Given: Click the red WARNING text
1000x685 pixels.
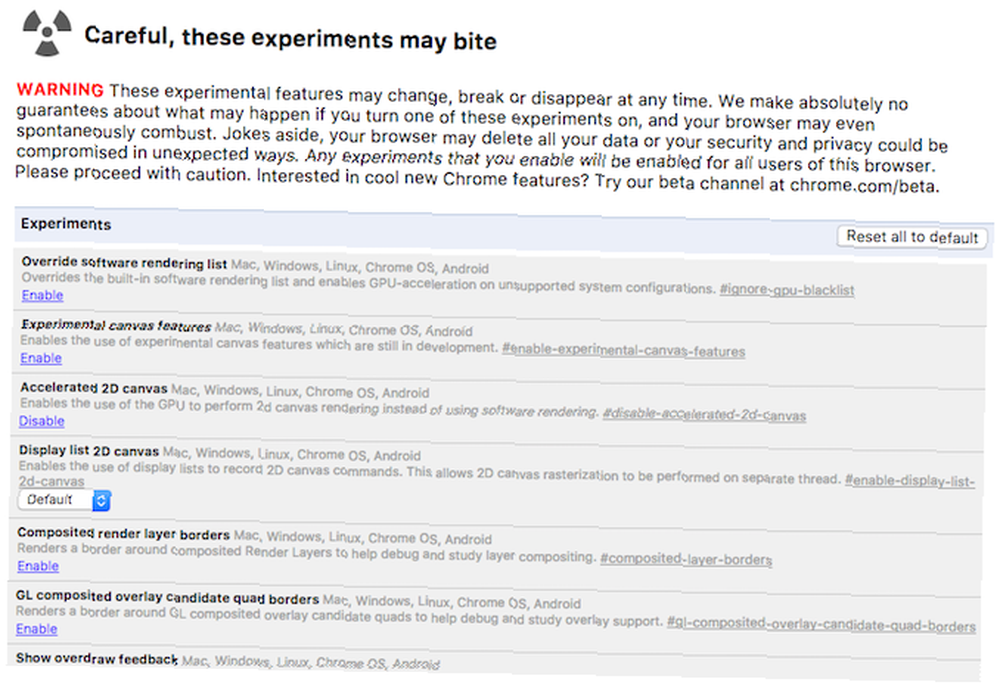Looking at the screenshot, I should pyautogui.click(x=60, y=89).
